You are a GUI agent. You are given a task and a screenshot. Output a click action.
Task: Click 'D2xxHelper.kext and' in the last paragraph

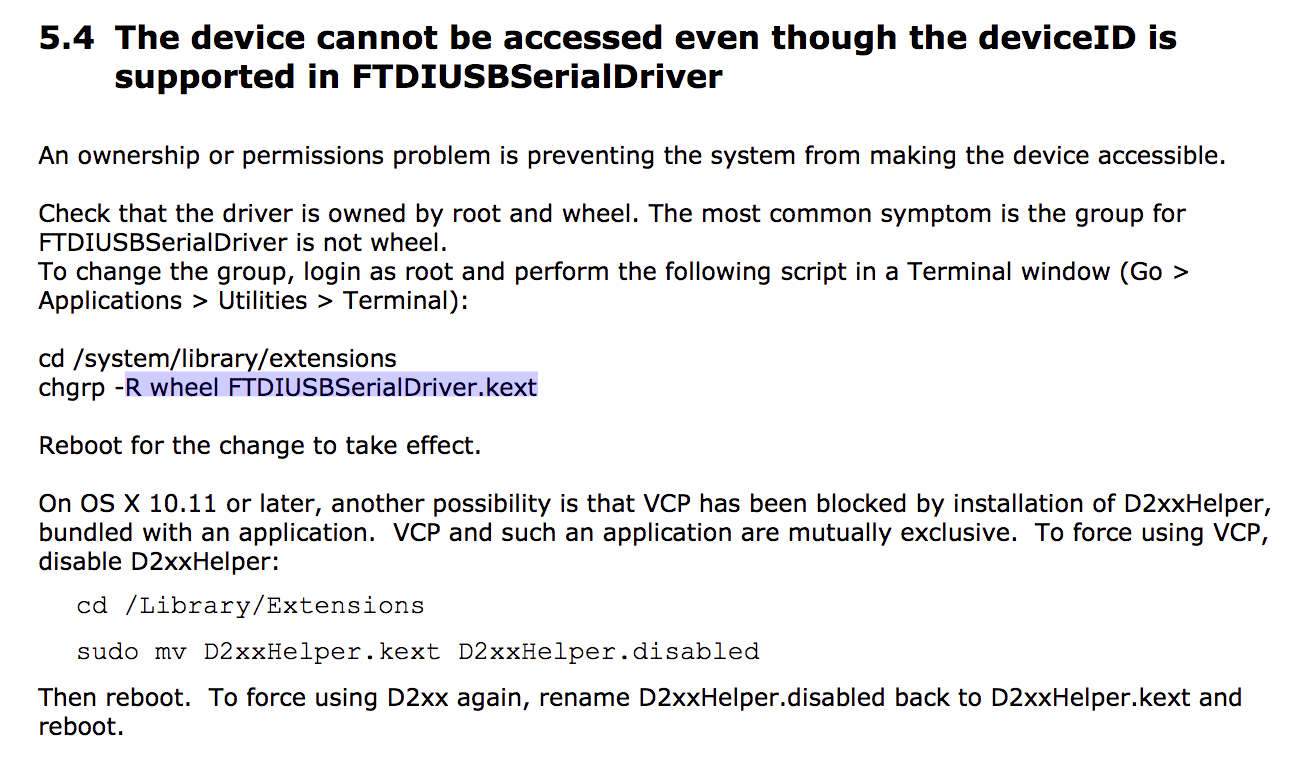1117,697
